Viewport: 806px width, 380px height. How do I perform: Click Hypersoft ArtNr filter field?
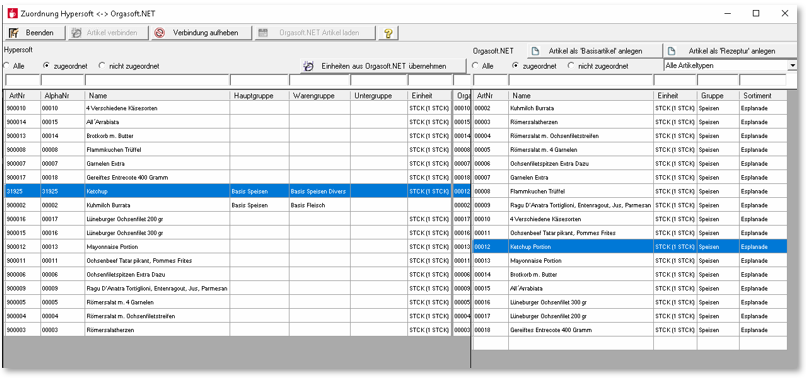point(23,80)
